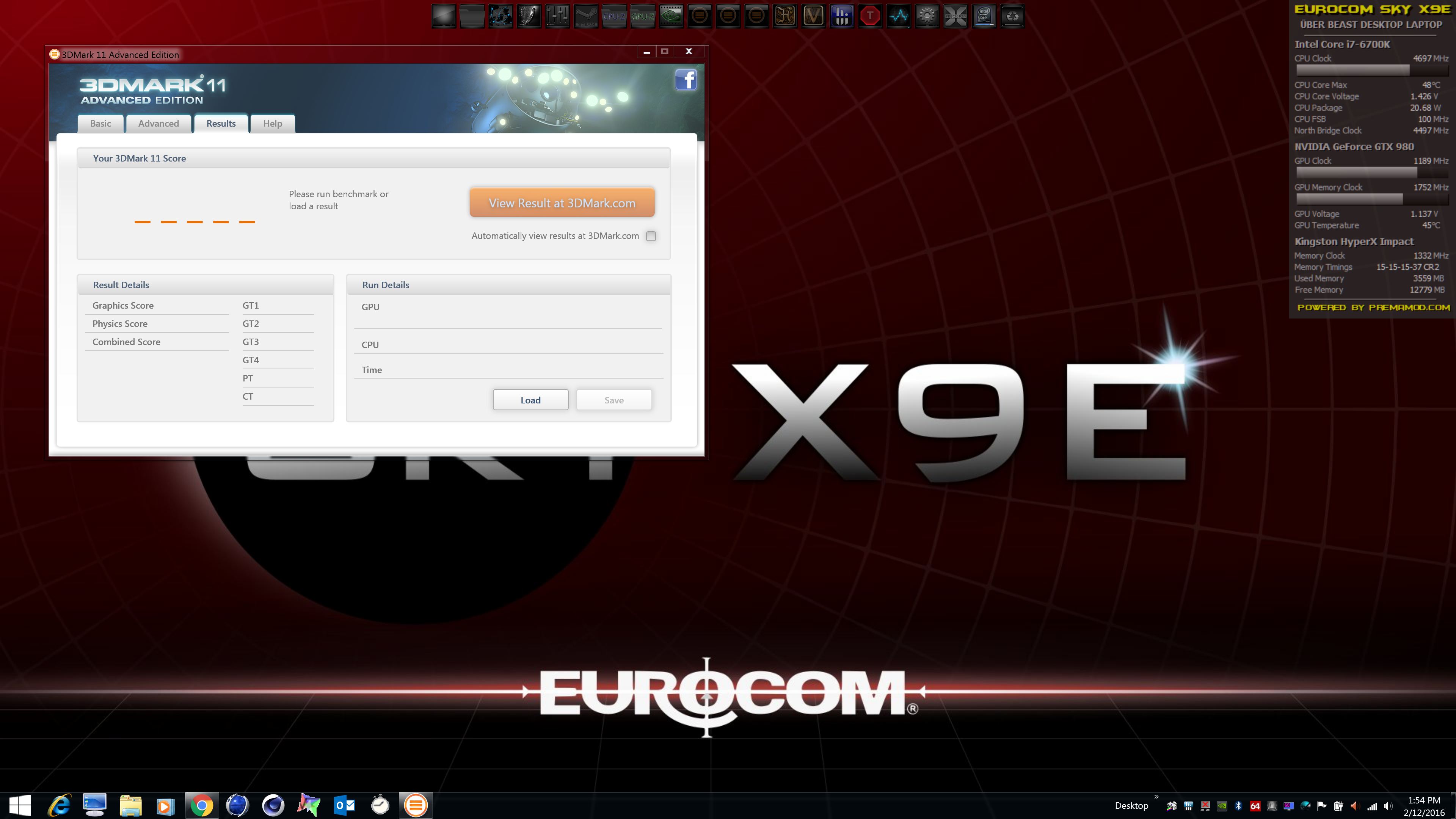Click the NVIDIA tray icon

click(1222, 806)
